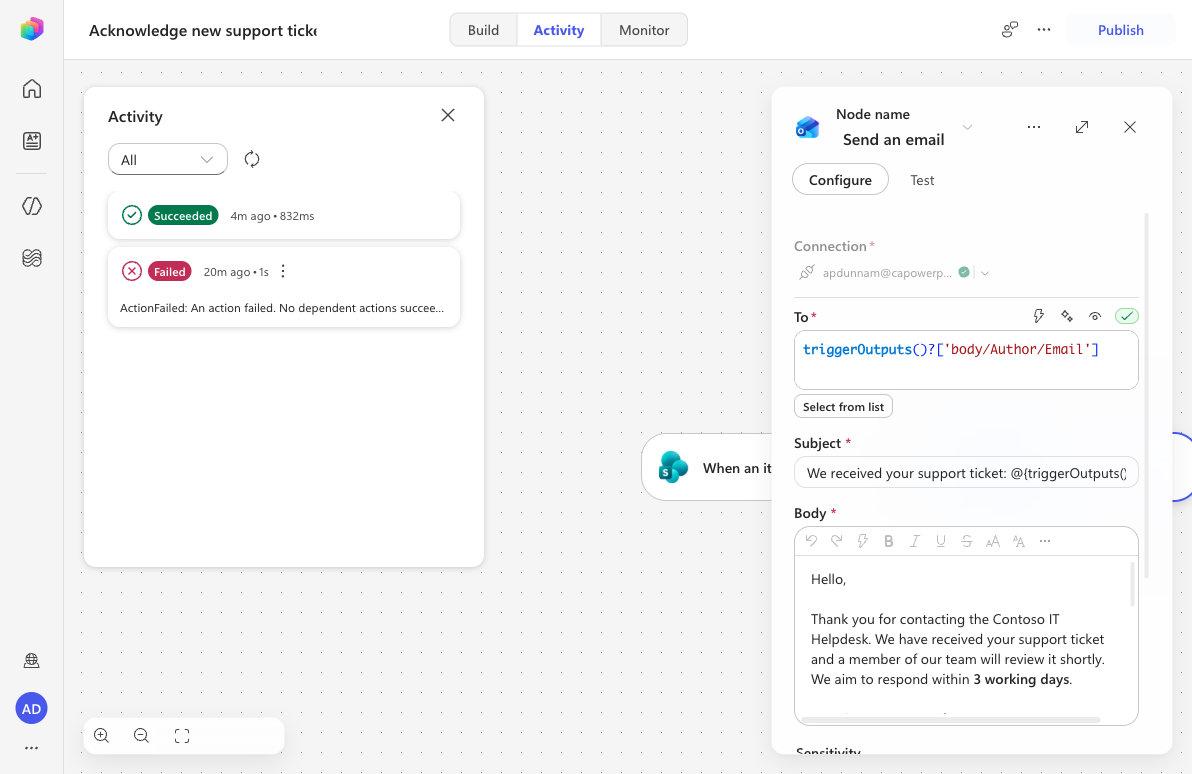Open the create/text sparkle sidebar icon
Image resolution: width=1192 pixels, height=774 pixels.
[32, 141]
